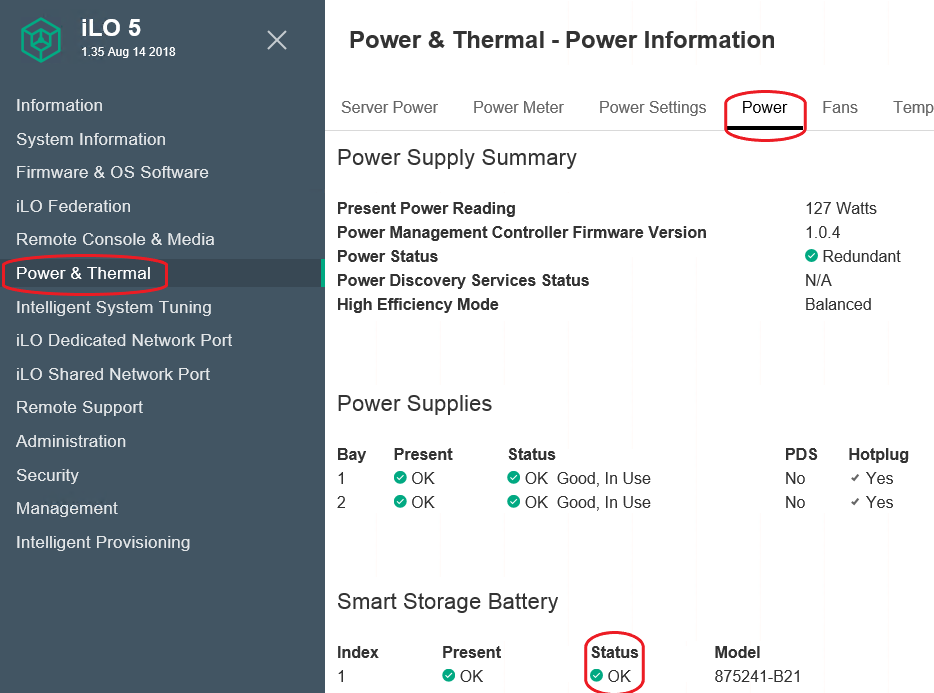Click the Present OK icon for Smart Storage Battery
The image size is (934, 693).
click(447, 676)
